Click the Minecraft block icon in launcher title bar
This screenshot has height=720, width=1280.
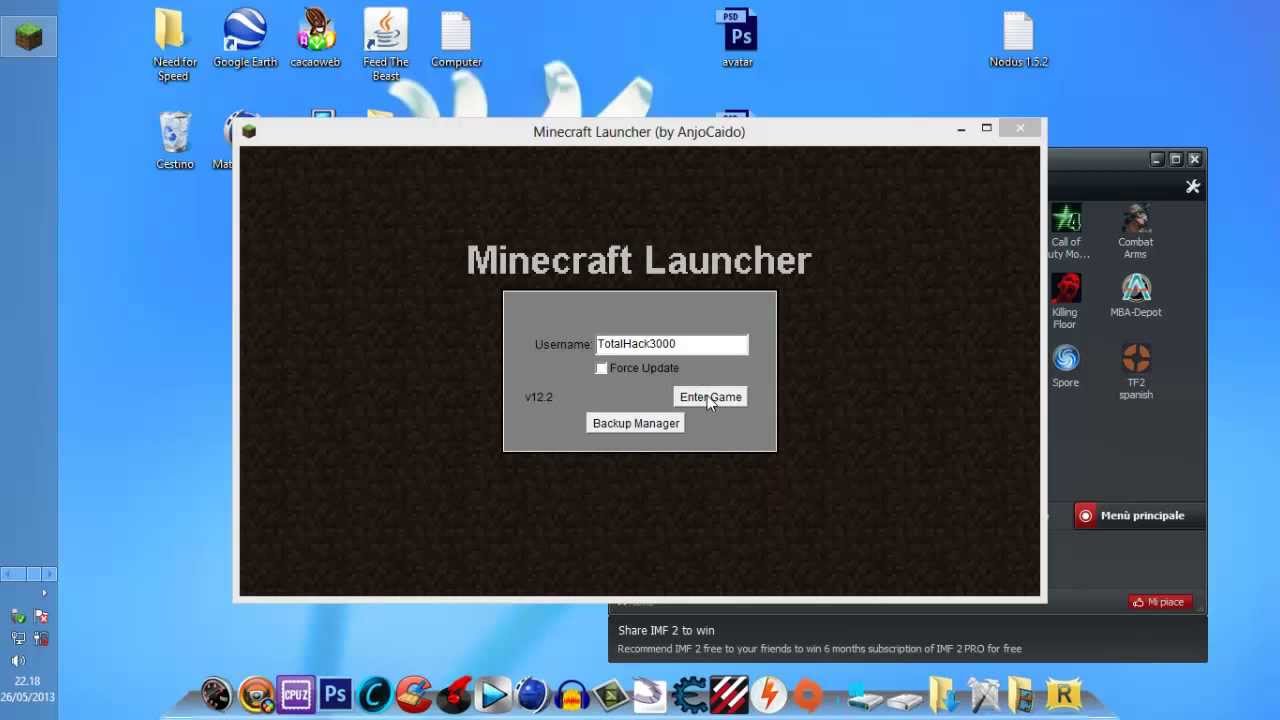point(249,131)
